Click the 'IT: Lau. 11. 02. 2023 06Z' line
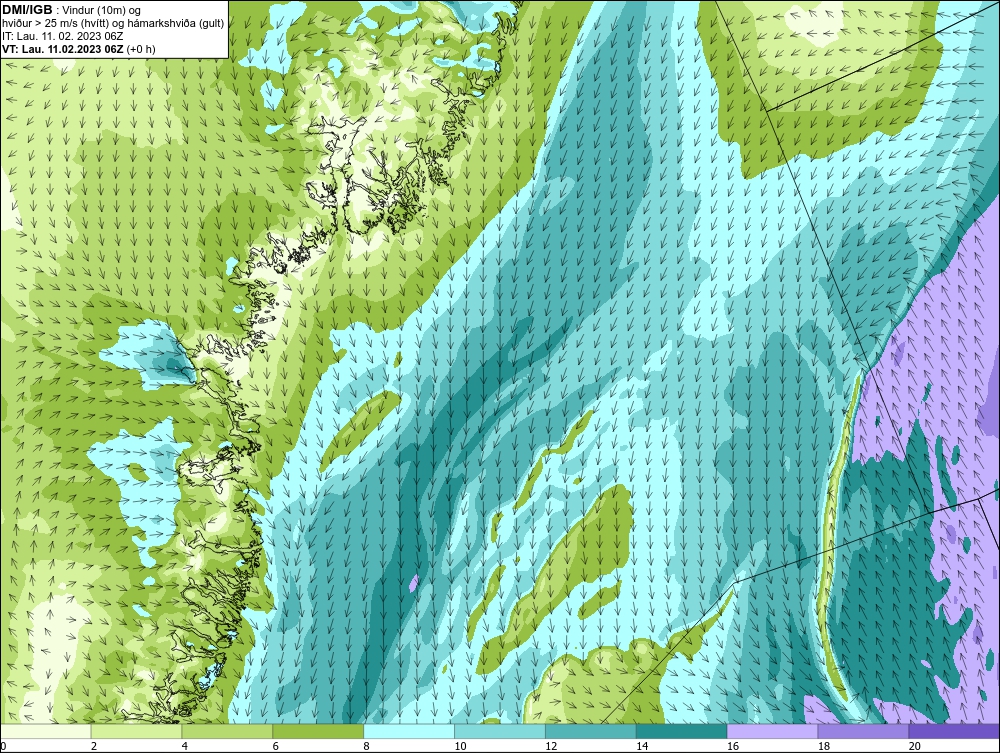Screen dimensions: 1000x753 62,36
